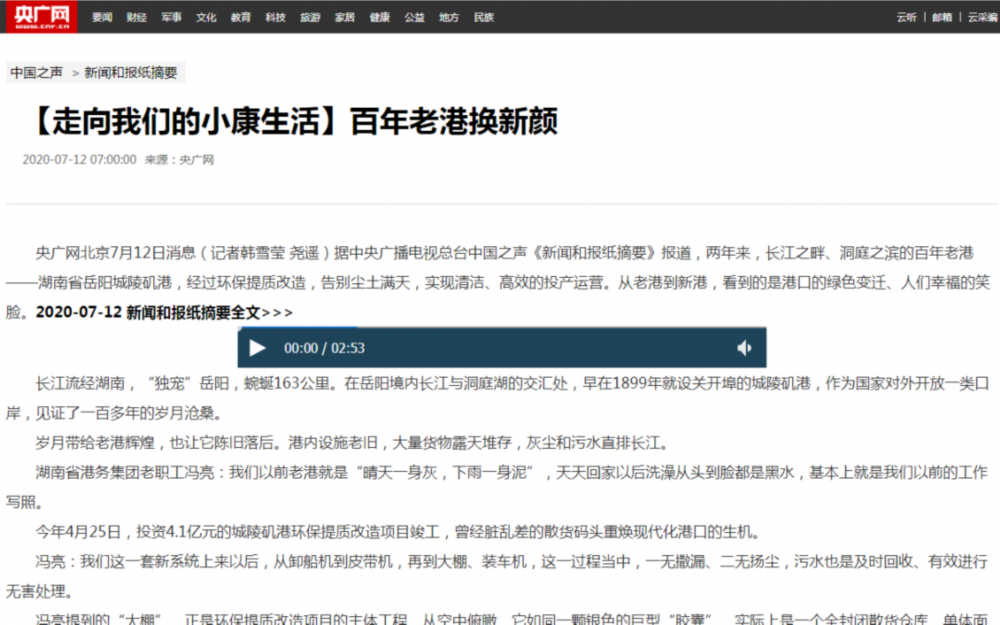This screenshot has height=625, width=1000.
Task: Click the 央广网 logo
Action: tap(40, 16)
